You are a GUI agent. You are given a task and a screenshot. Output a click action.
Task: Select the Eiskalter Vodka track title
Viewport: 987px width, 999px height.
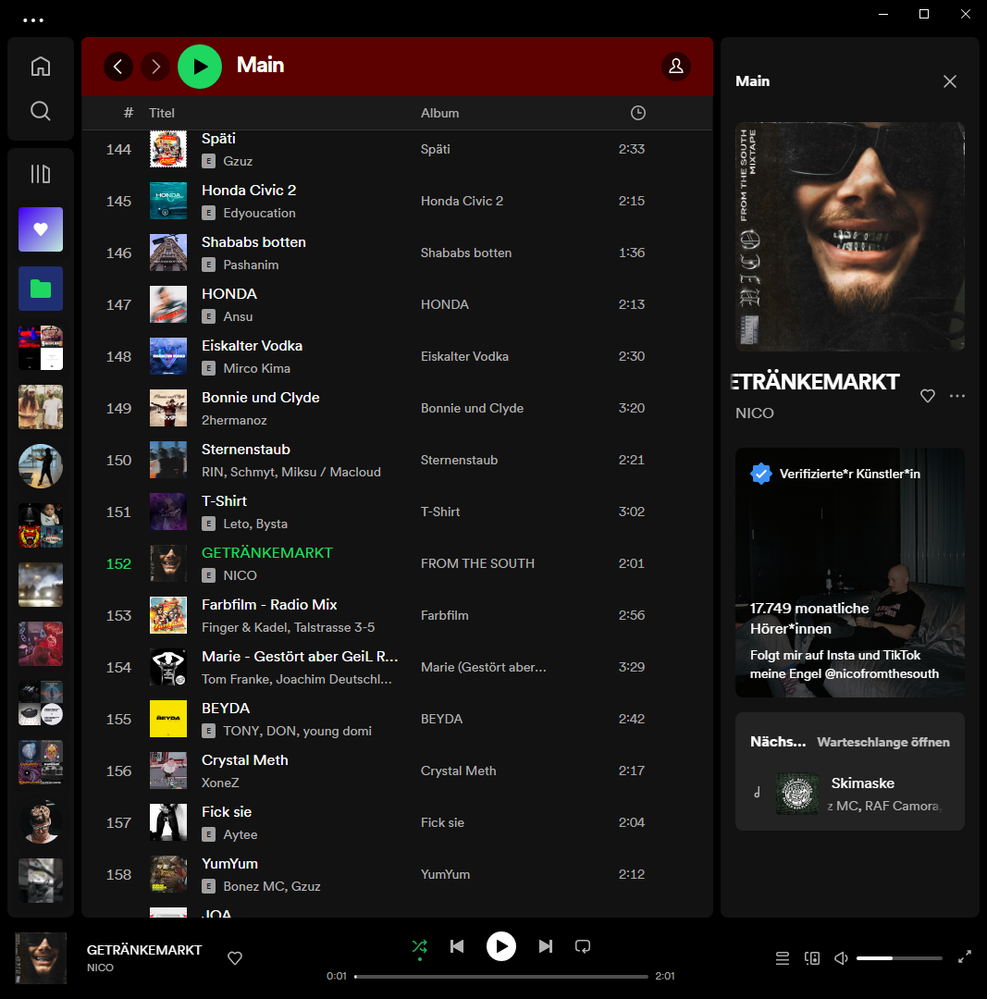252,346
